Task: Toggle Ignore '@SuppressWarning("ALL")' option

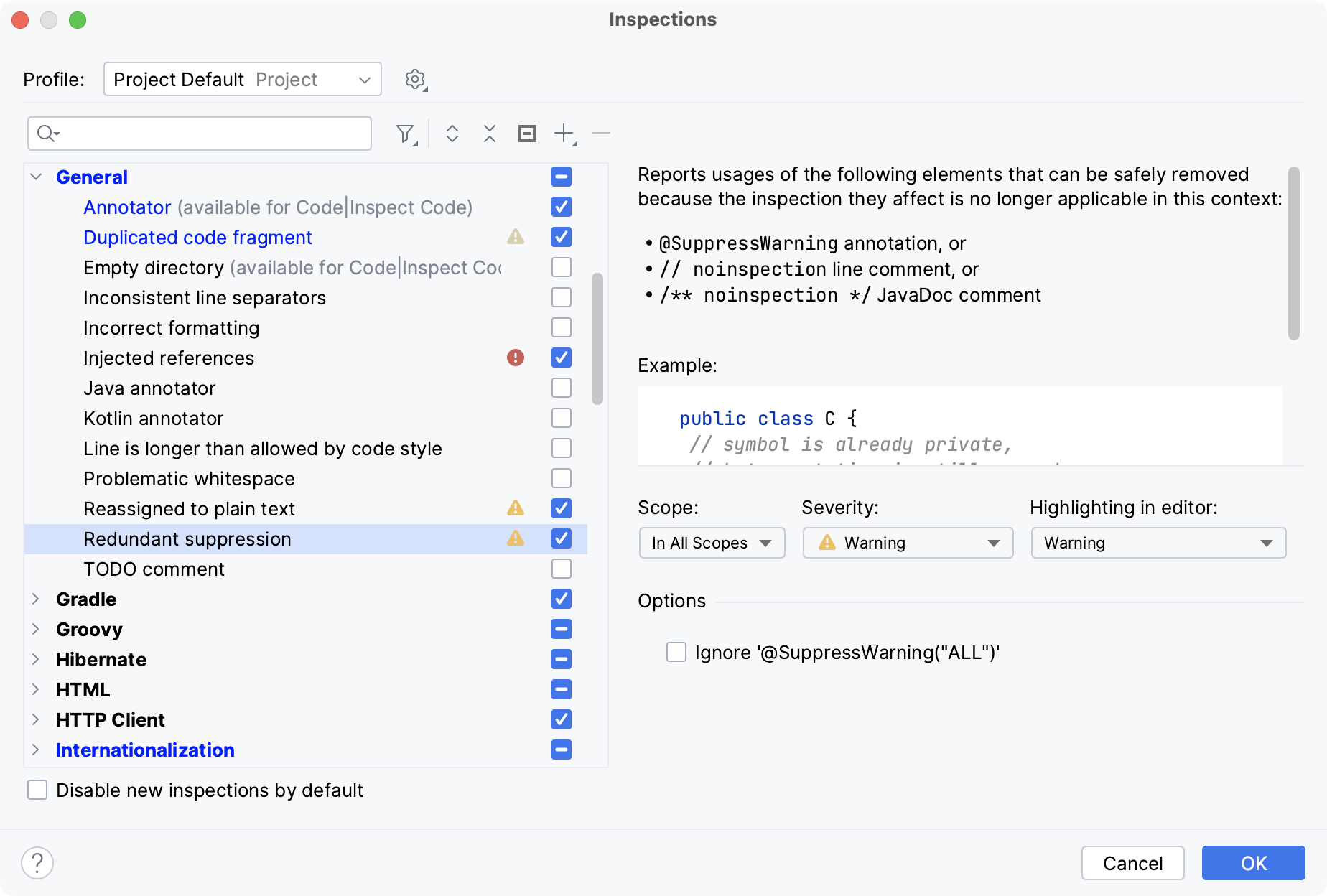Action: tap(676, 652)
